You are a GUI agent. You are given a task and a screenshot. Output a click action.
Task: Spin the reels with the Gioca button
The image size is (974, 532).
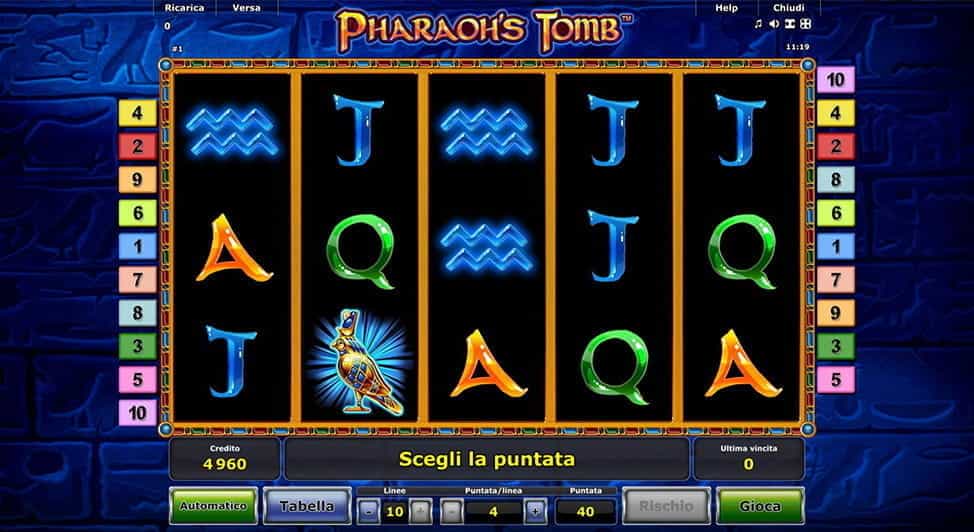[760, 506]
